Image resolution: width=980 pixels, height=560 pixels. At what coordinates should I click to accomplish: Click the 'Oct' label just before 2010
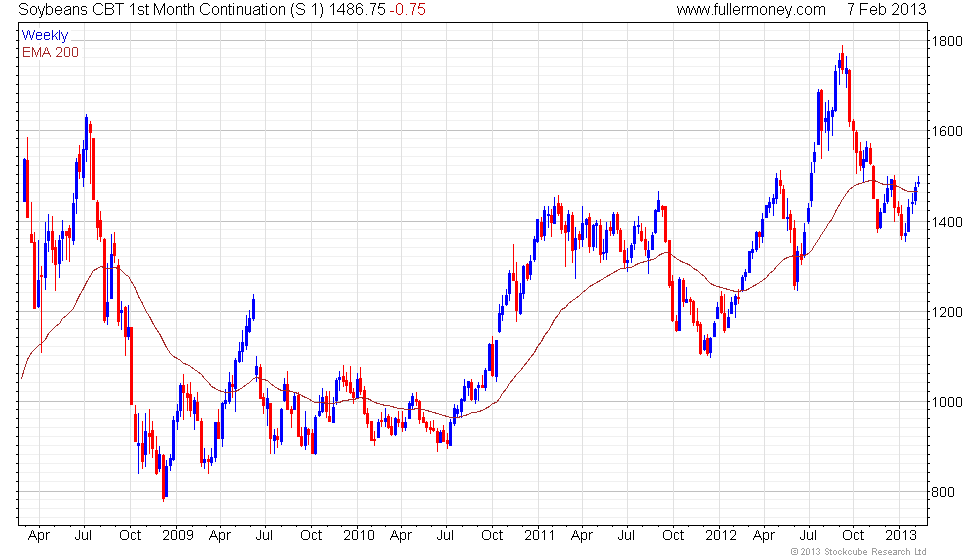(311, 535)
